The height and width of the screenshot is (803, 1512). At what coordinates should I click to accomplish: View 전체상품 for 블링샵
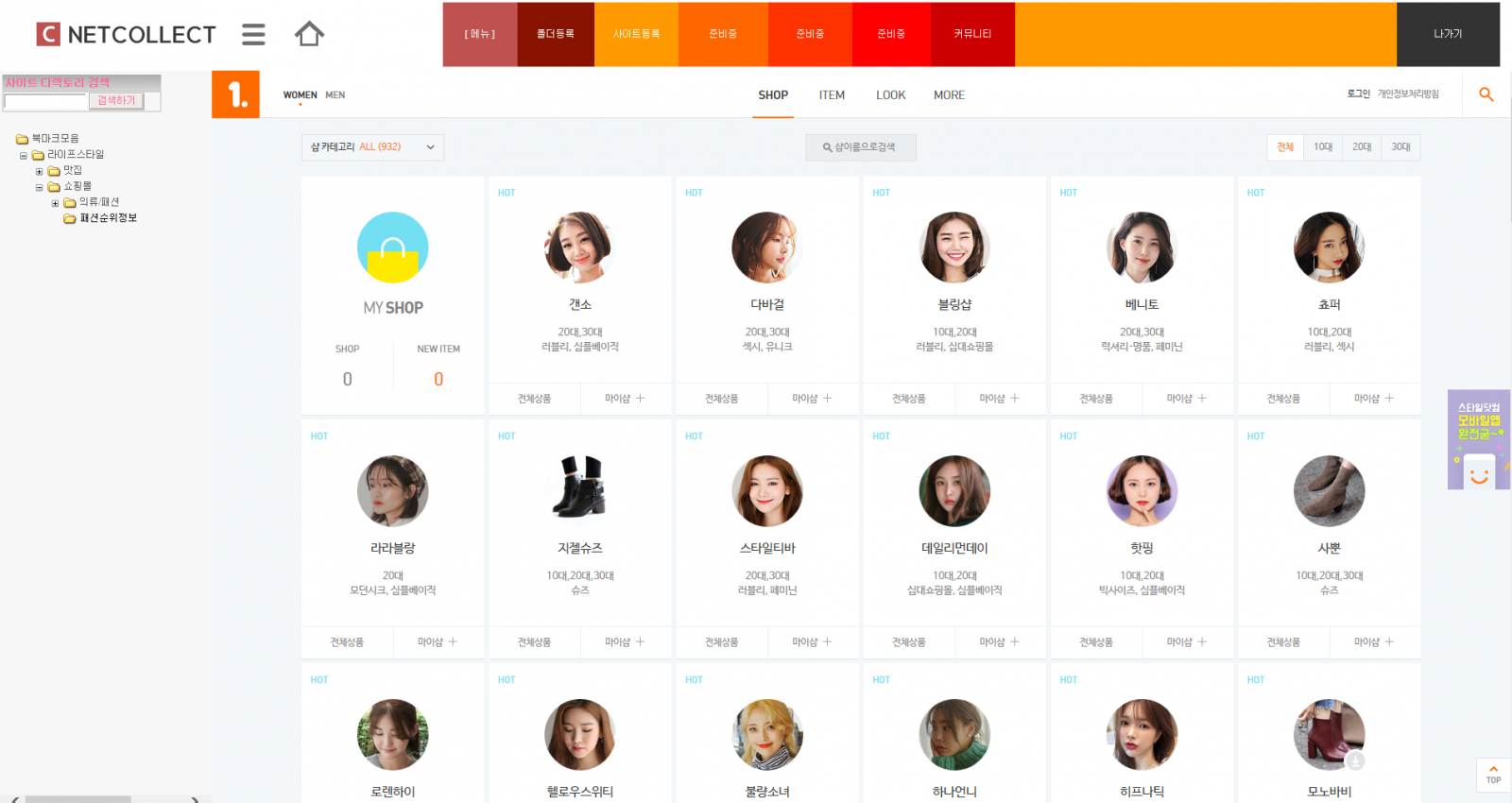coord(909,399)
